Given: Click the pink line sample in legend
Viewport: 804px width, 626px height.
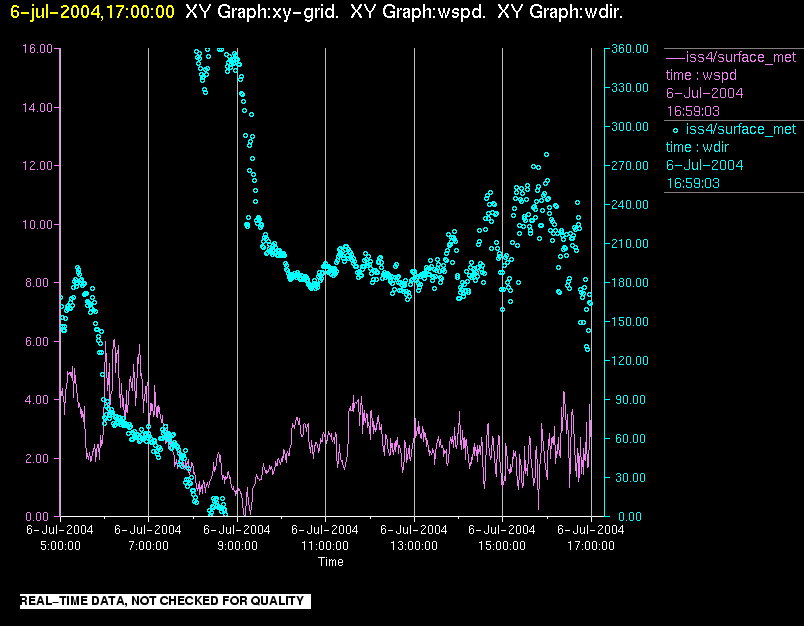Looking at the screenshot, I should 675,57.
